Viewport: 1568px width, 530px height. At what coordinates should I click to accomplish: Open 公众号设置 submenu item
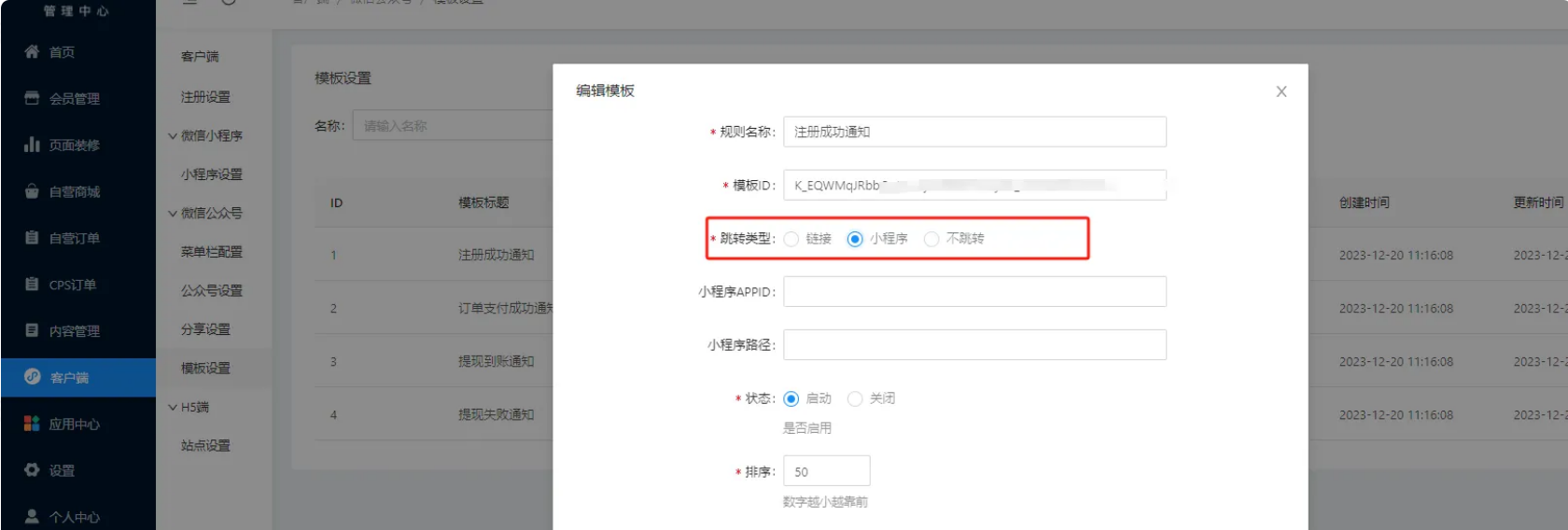click(212, 290)
